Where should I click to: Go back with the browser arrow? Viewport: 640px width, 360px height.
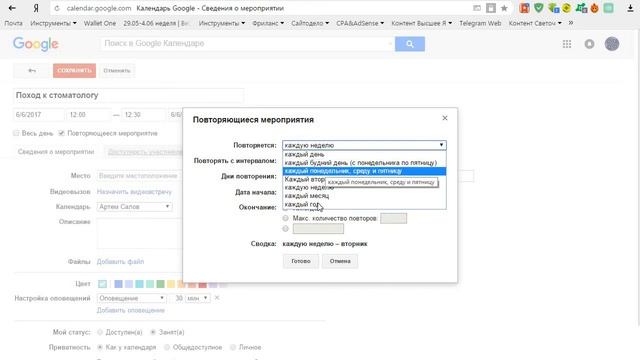(12, 8)
